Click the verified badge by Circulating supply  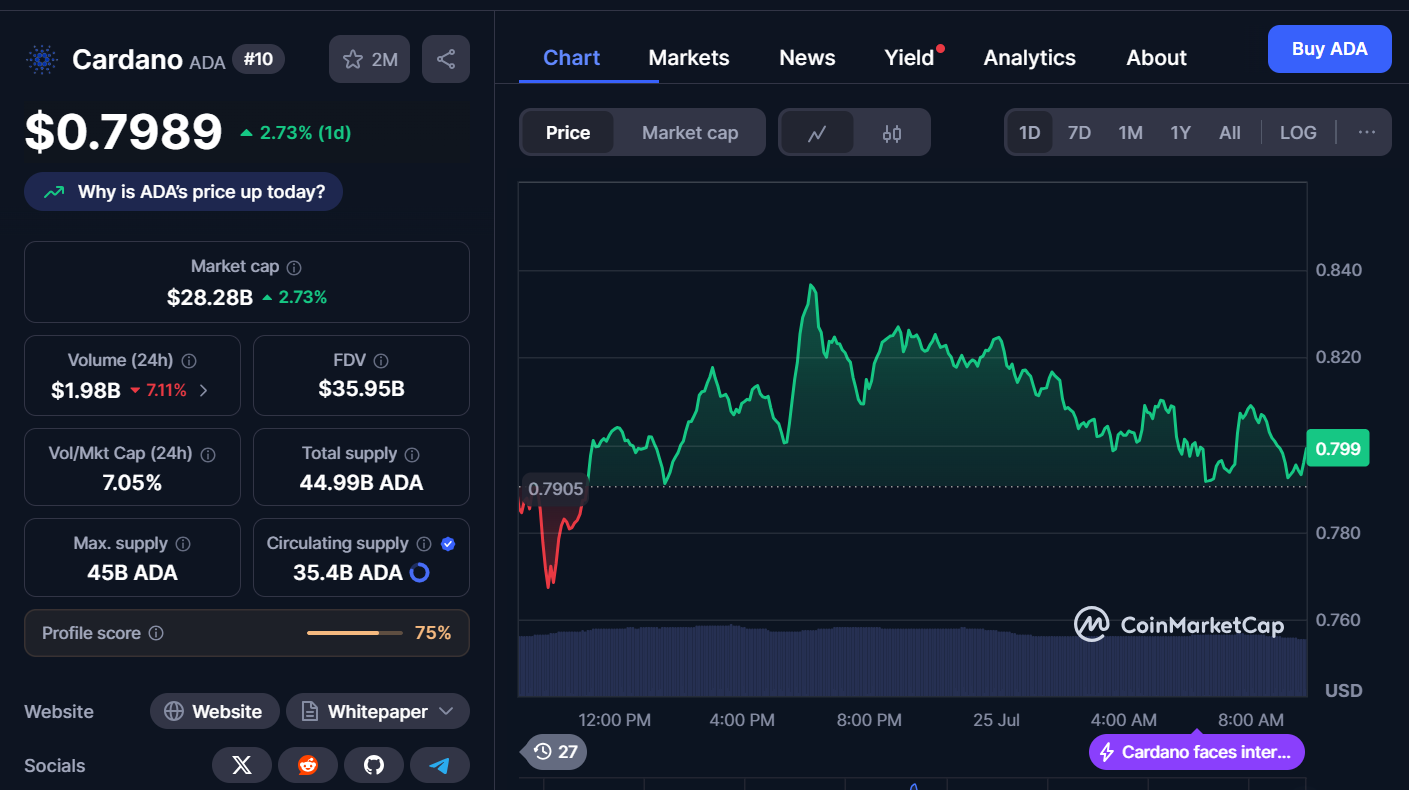[448, 544]
